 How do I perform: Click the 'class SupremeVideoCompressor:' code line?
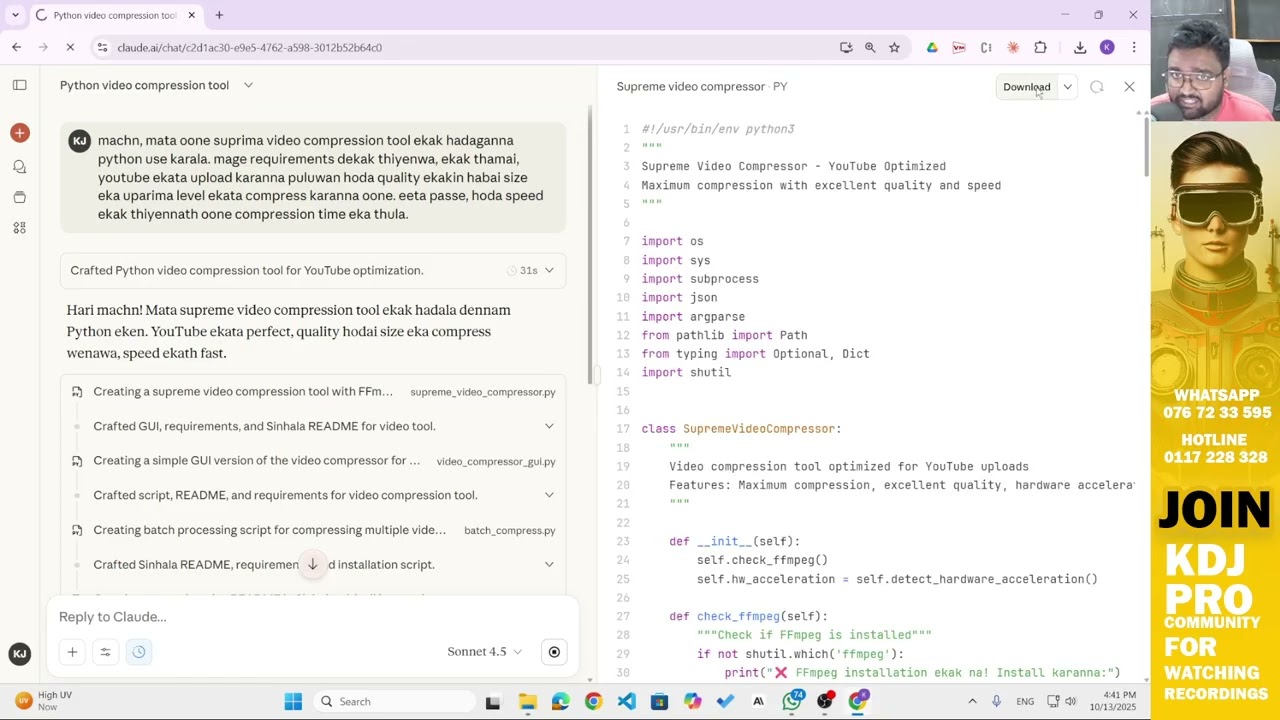pyautogui.click(x=741, y=429)
